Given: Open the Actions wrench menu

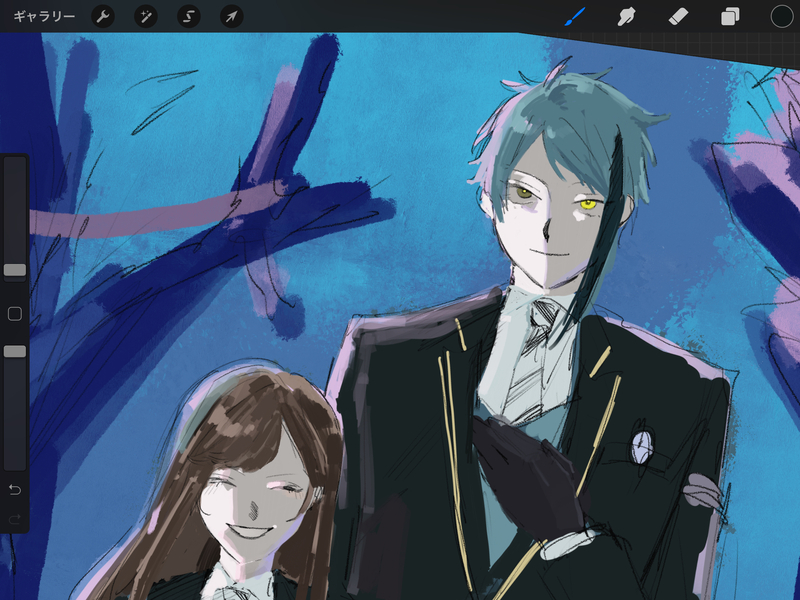Looking at the screenshot, I should pyautogui.click(x=103, y=17).
